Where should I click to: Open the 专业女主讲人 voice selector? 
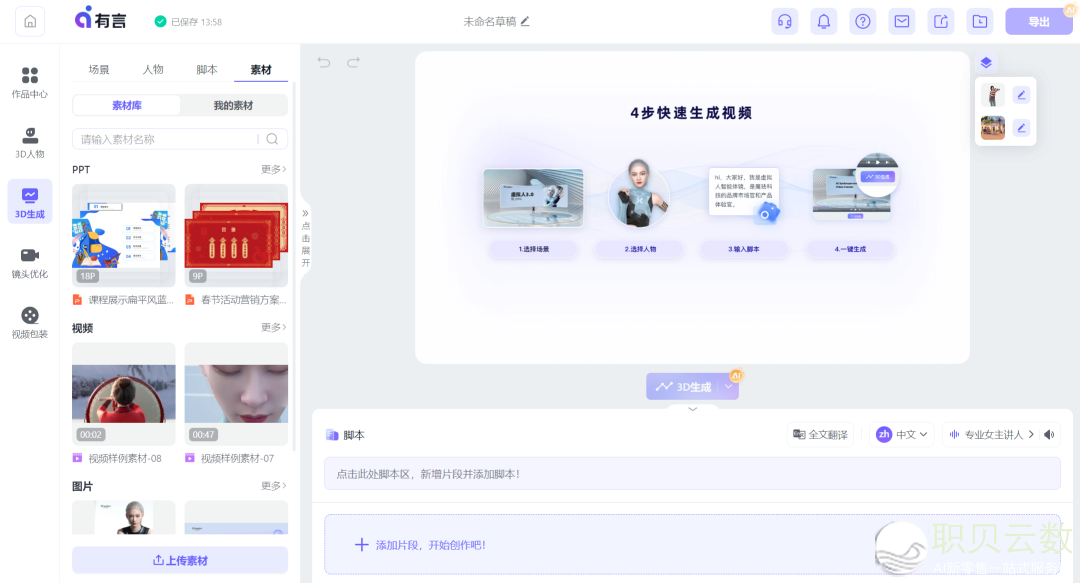click(990, 434)
